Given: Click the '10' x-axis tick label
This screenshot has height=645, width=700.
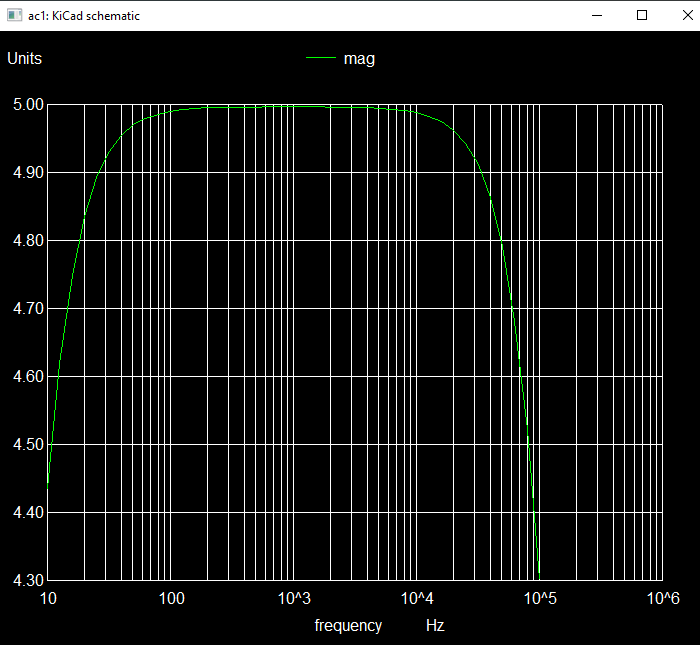Looking at the screenshot, I should coord(48,598).
